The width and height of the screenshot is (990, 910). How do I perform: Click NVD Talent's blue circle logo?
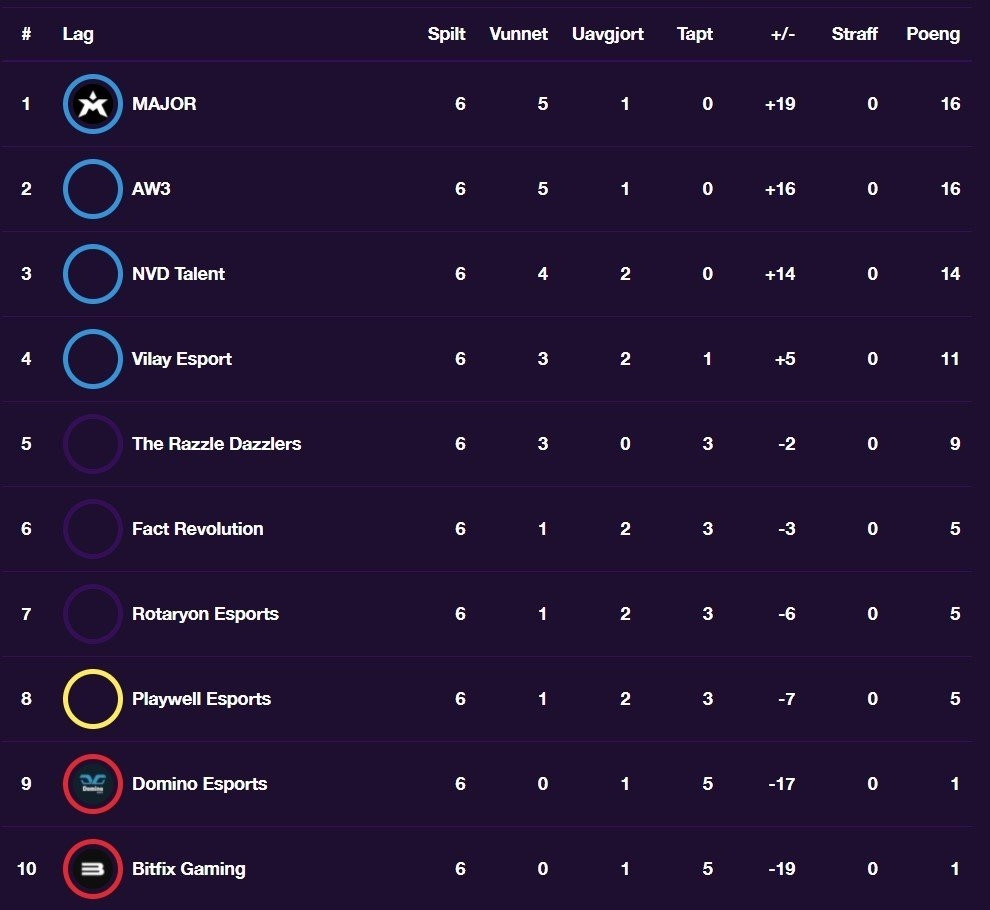[93, 274]
